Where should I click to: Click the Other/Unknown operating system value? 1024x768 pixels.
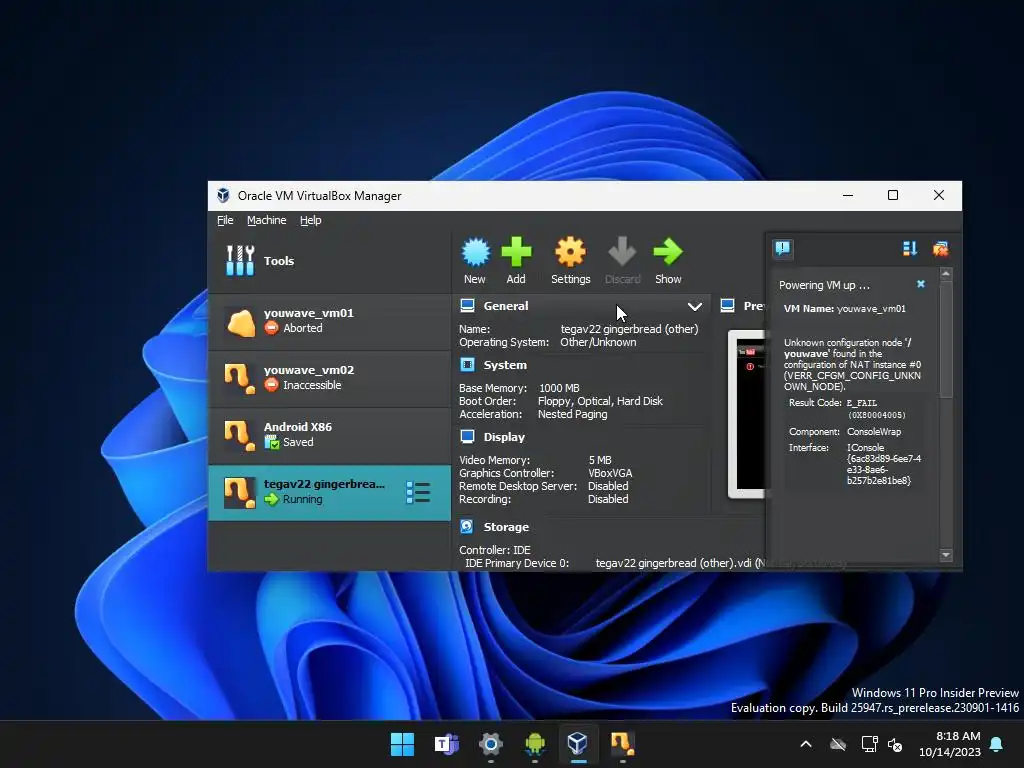point(598,342)
